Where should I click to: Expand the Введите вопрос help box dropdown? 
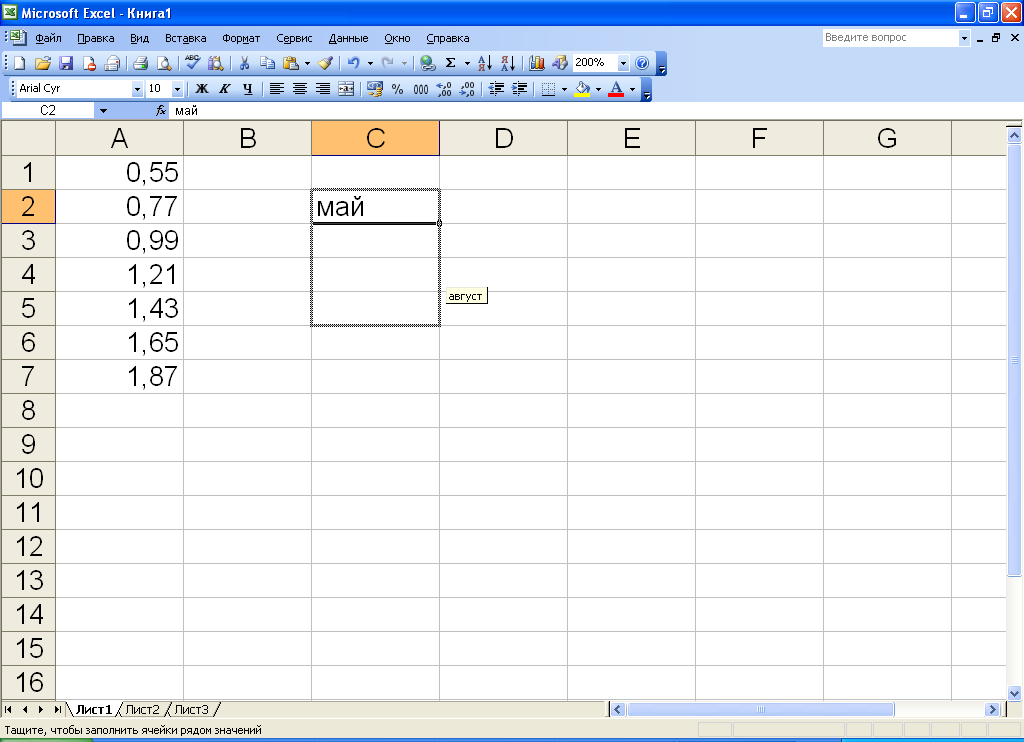click(964, 38)
